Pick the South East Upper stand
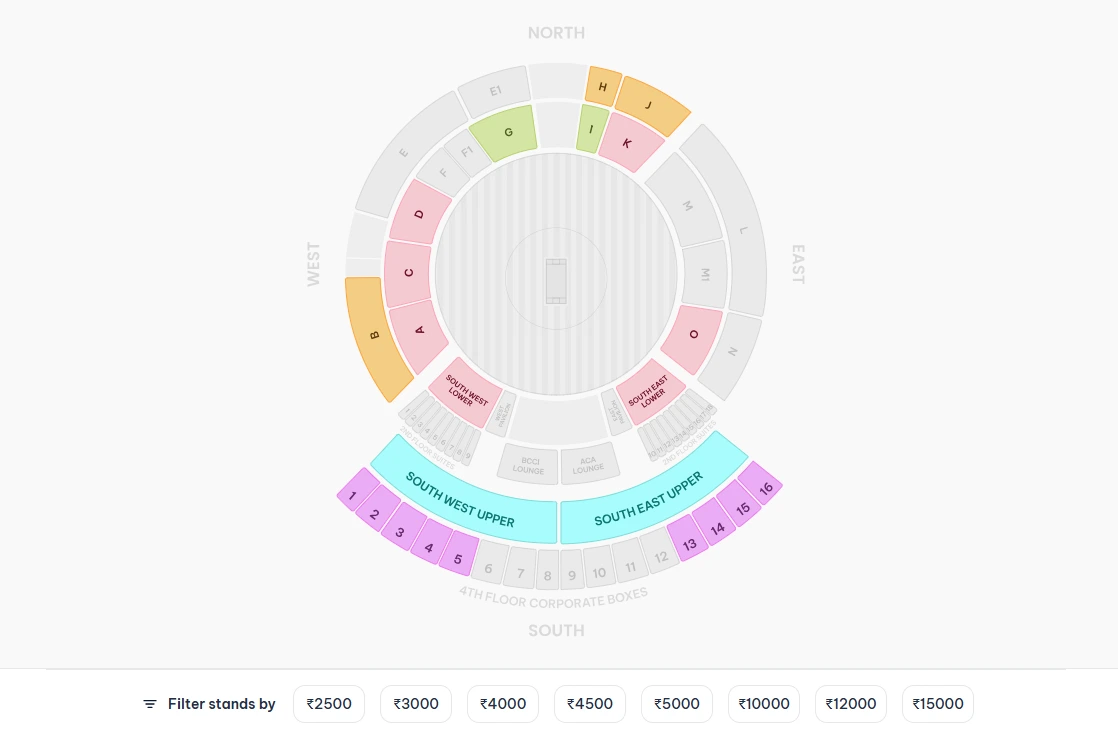The width and height of the screenshot is (1118, 732). click(x=649, y=498)
